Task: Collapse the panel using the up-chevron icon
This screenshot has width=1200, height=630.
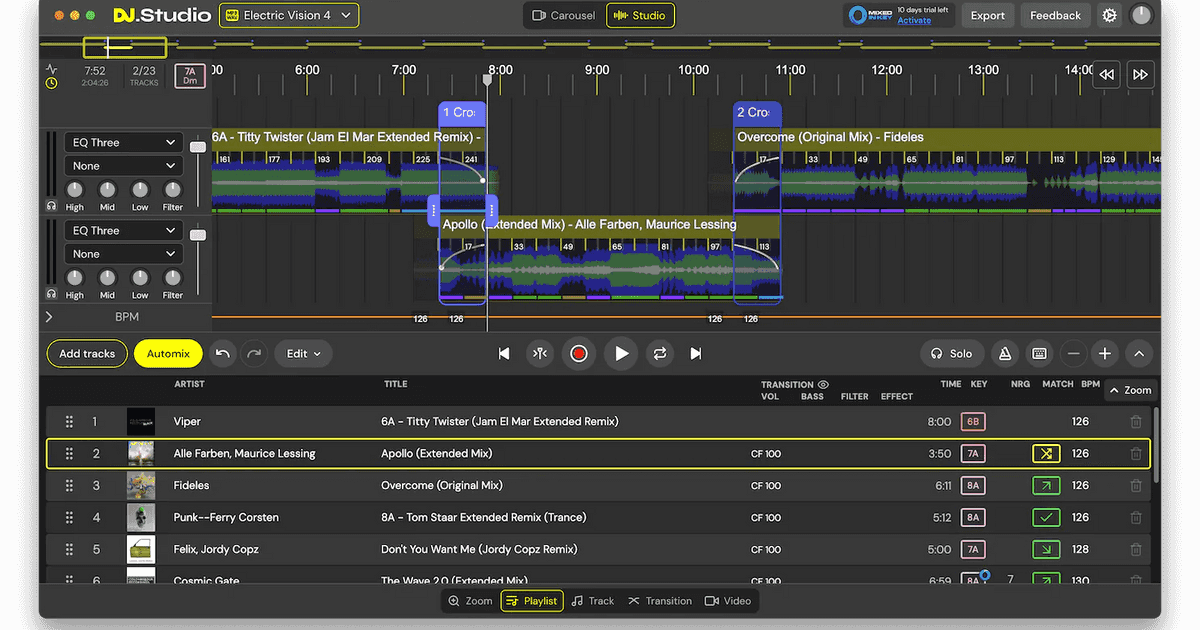Action: coord(1139,353)
